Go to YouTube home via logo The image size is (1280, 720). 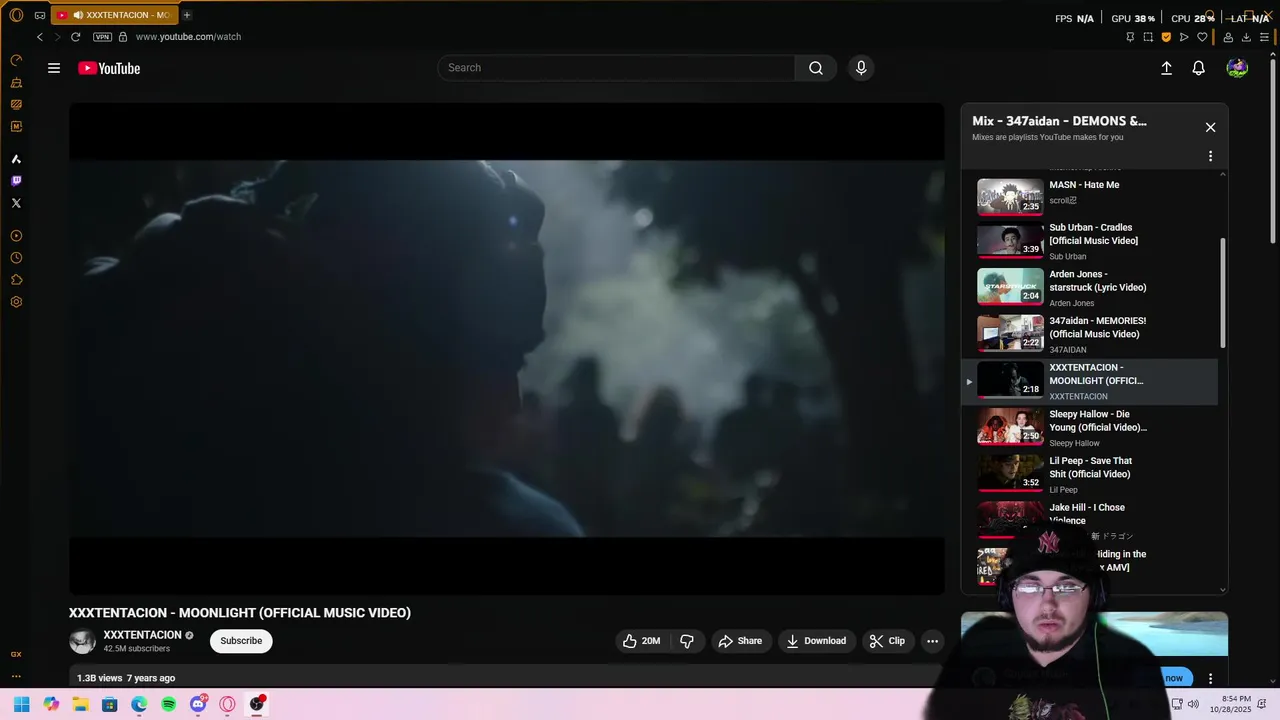click(x=109, y=68)
